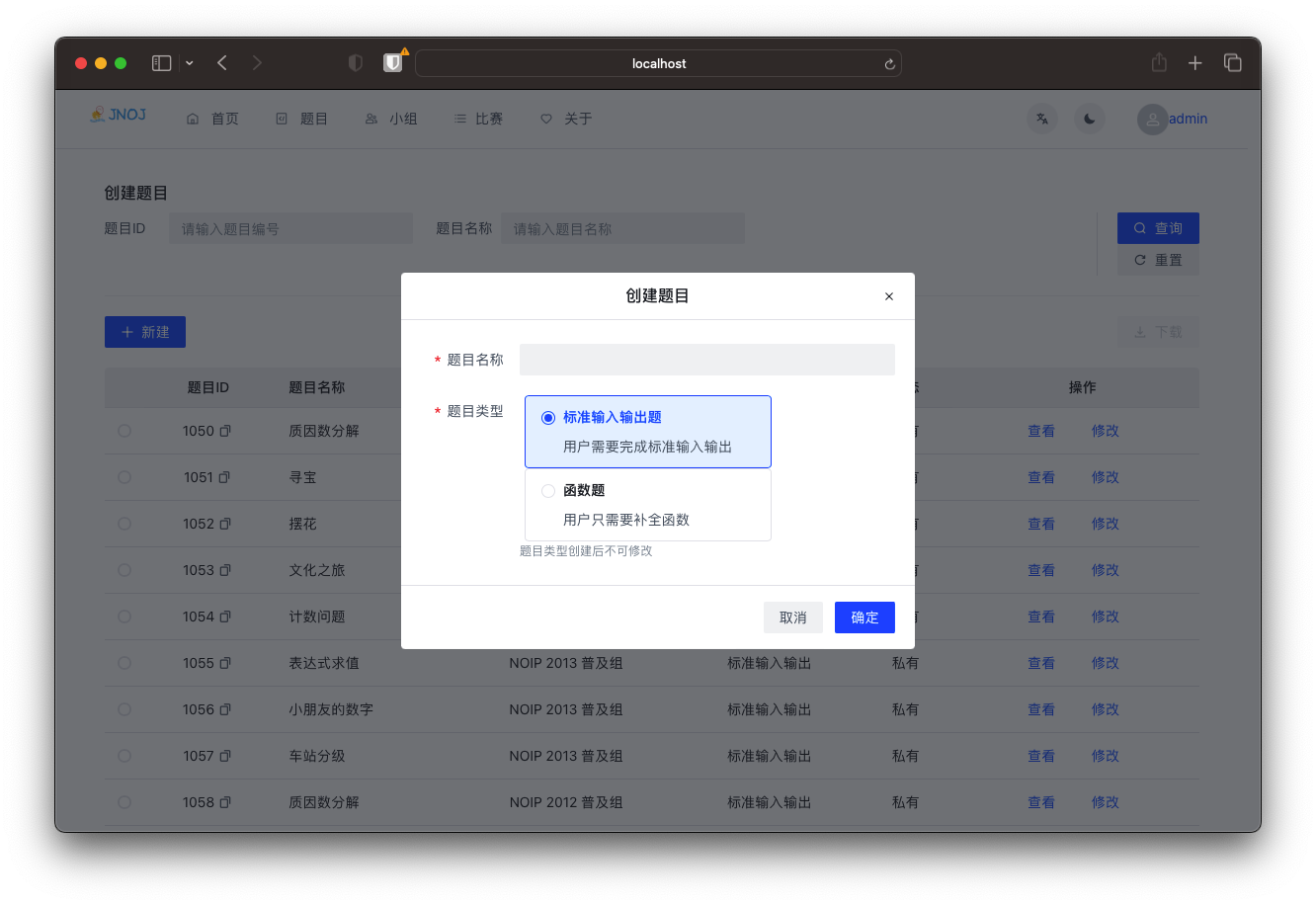
Task: Click the privacy shield icon
Action: (x=356, y=63)
